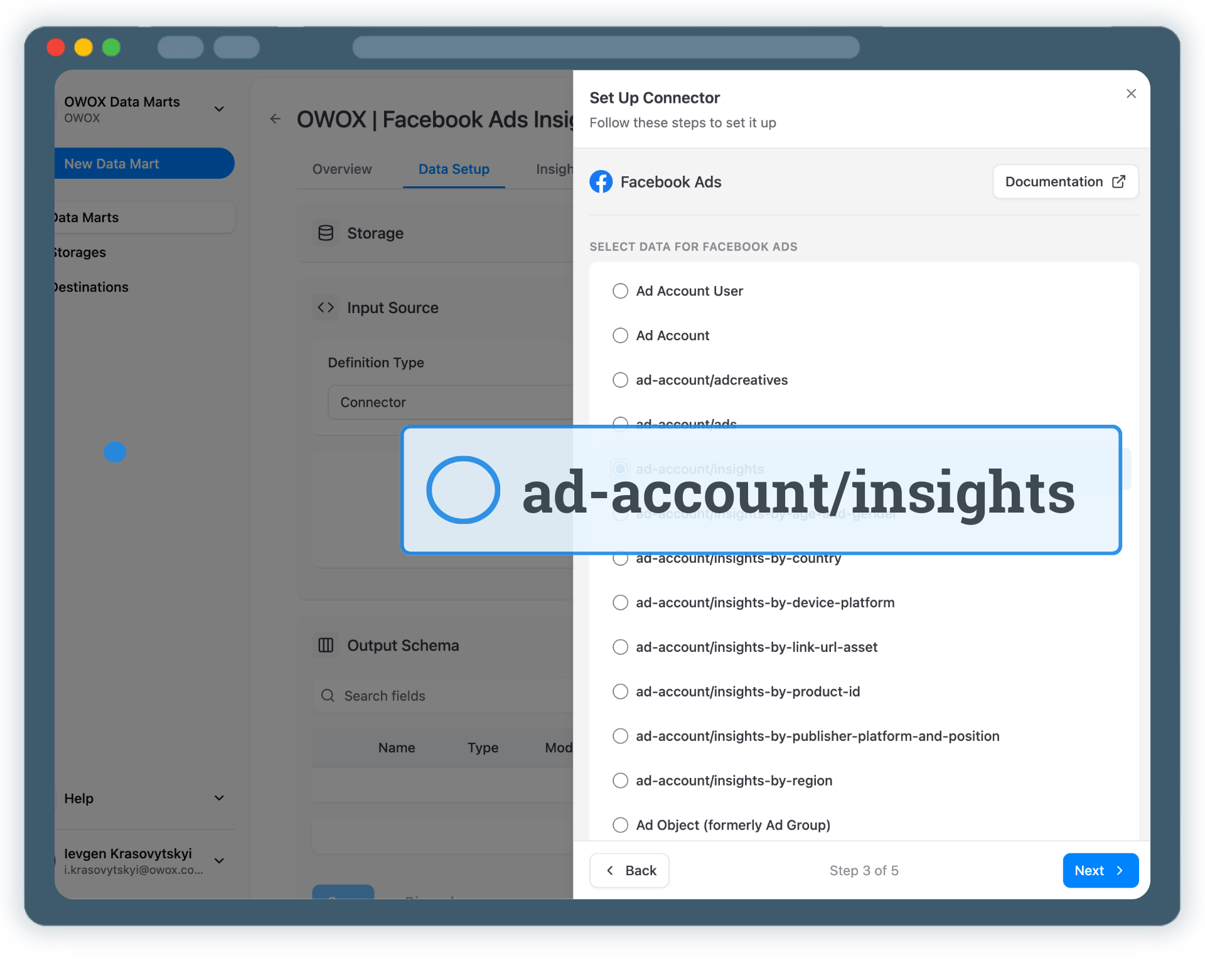Click the external link icon on Documentation
1205x980 pixels.
coord(1118,182)
